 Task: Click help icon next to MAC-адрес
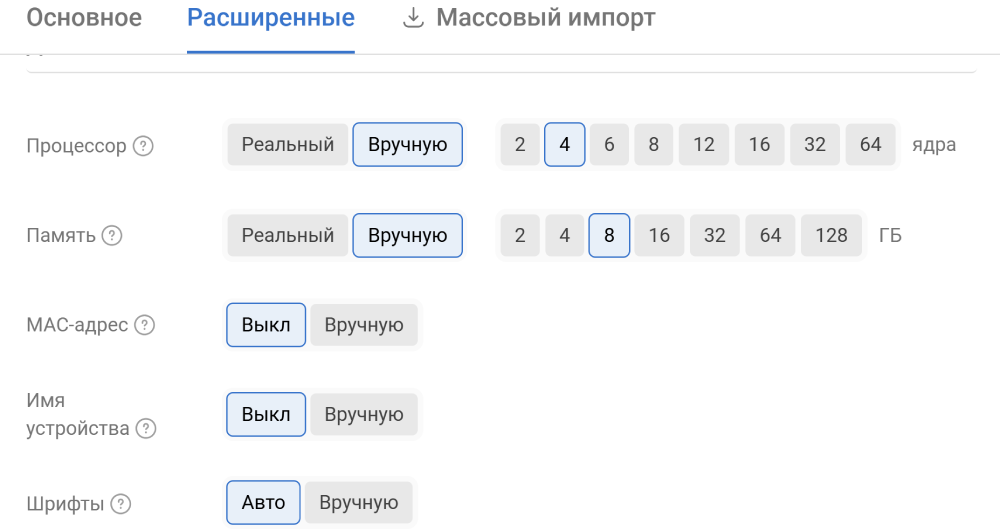(145, 325)
